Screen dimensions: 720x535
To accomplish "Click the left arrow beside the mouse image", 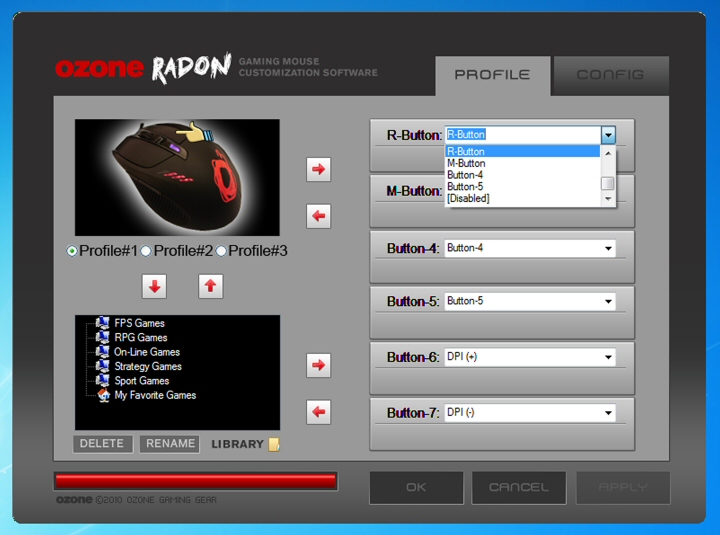I will (319, 216).
